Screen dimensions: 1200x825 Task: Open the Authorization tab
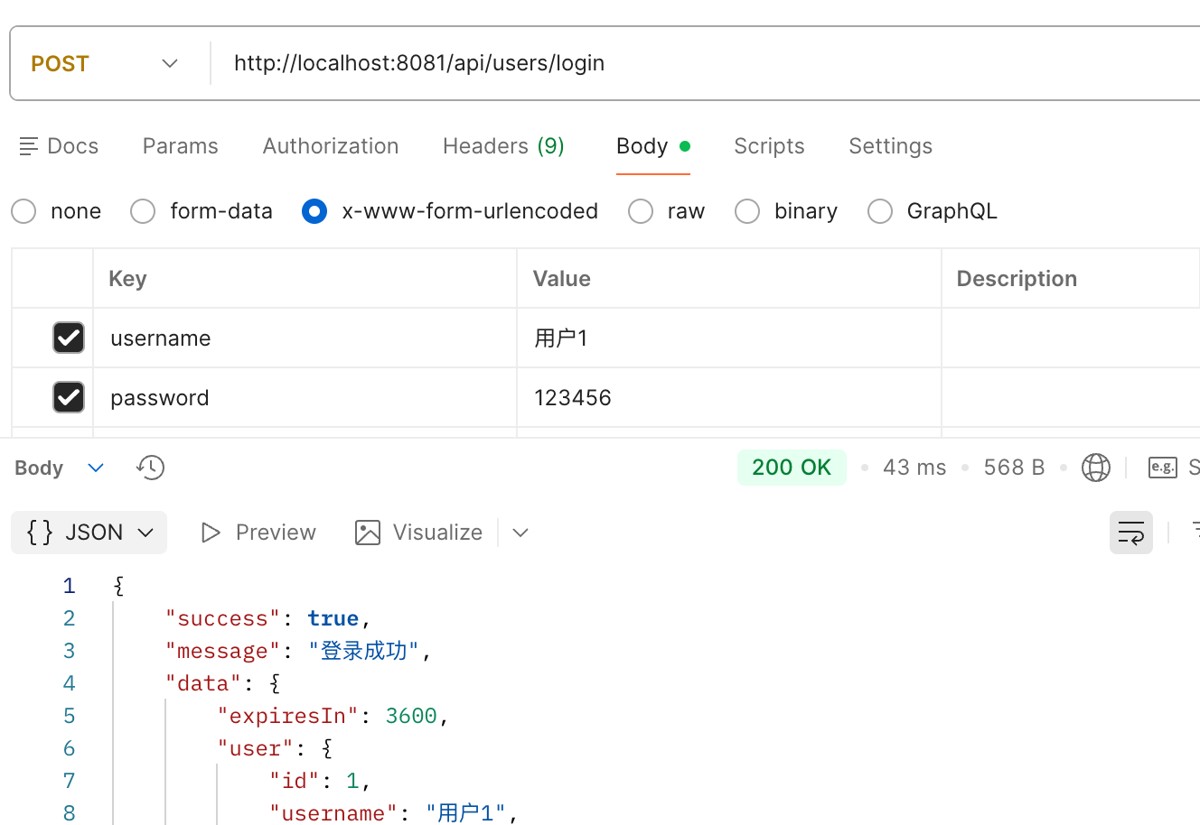(330, 146)
